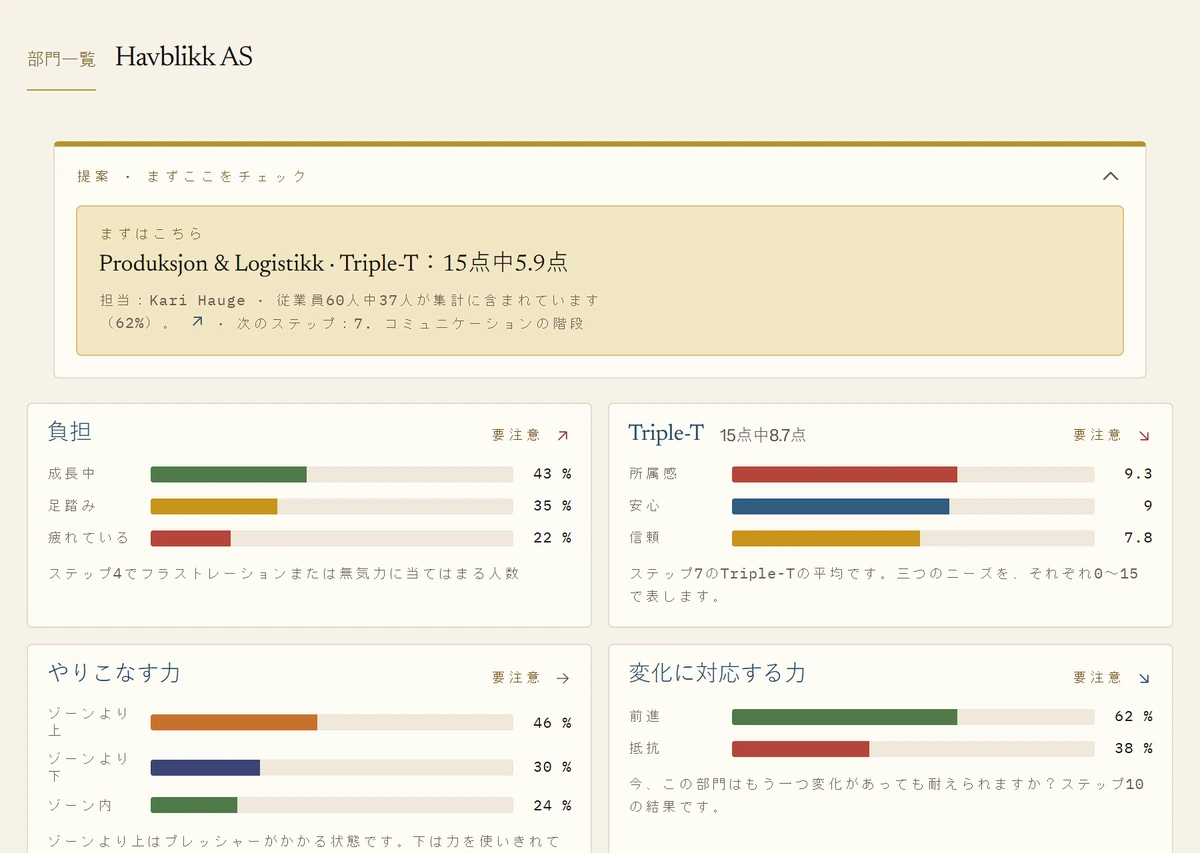Click the 要注意 label in 変化に対応する力 card

tap(1098, 678)
